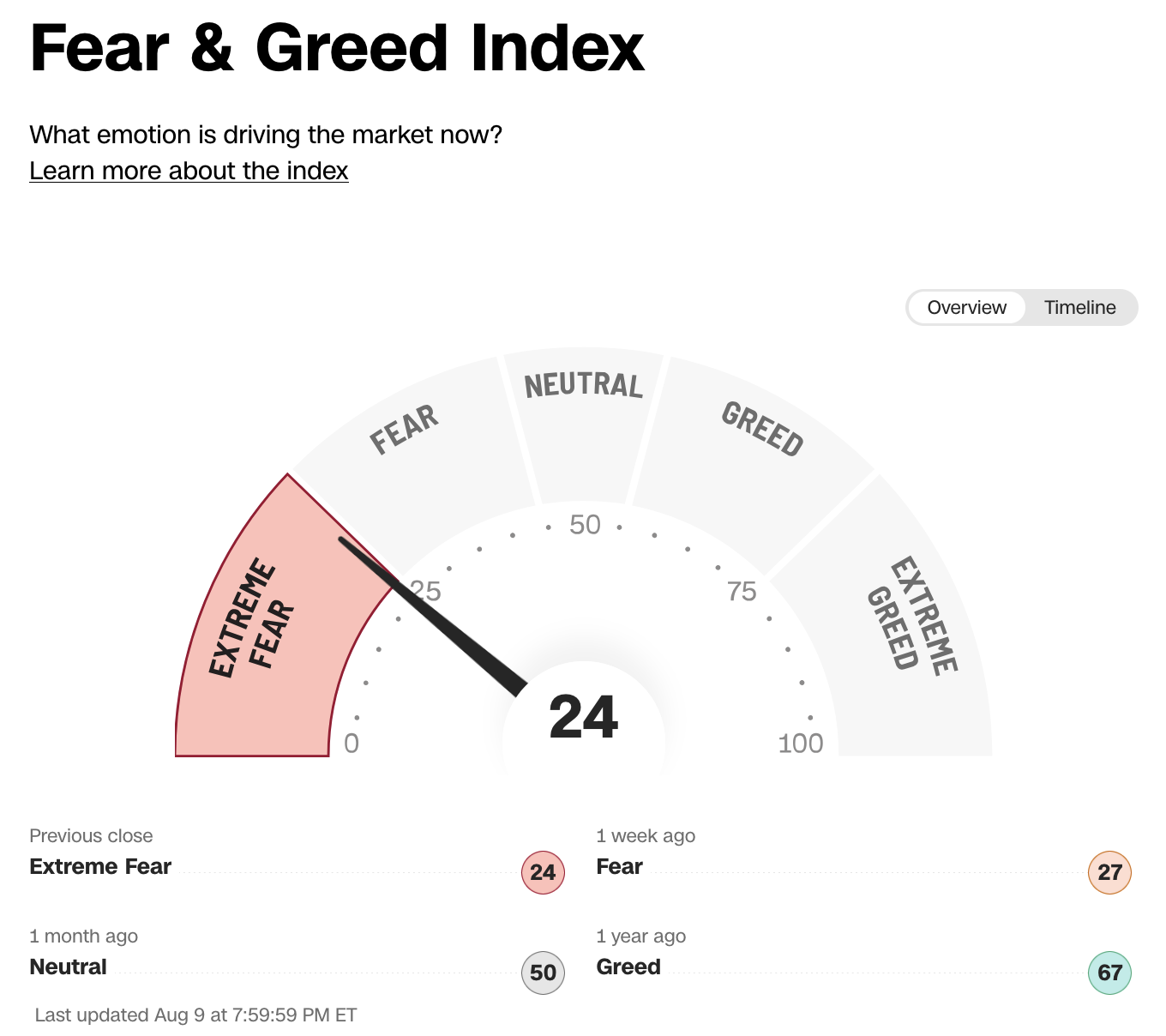Click the Fear & Greed Index heading

[x=337, y=48]
